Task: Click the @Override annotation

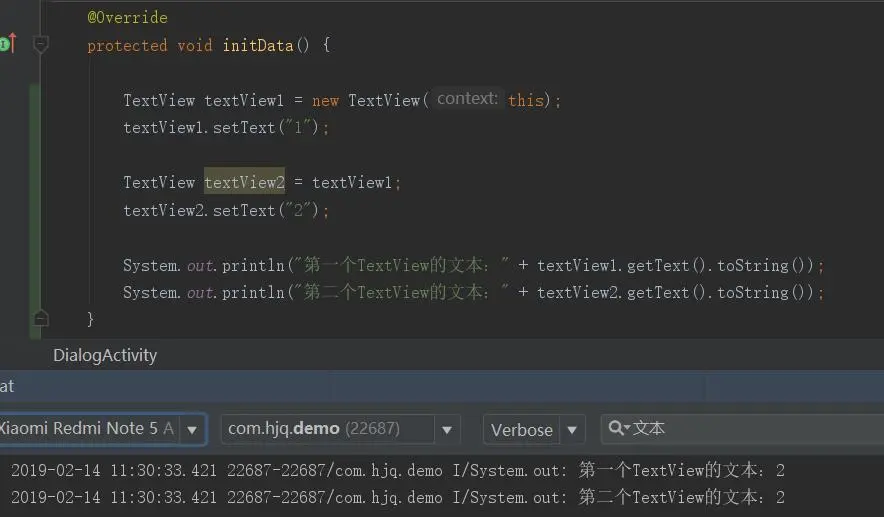Action: [127, 17]
